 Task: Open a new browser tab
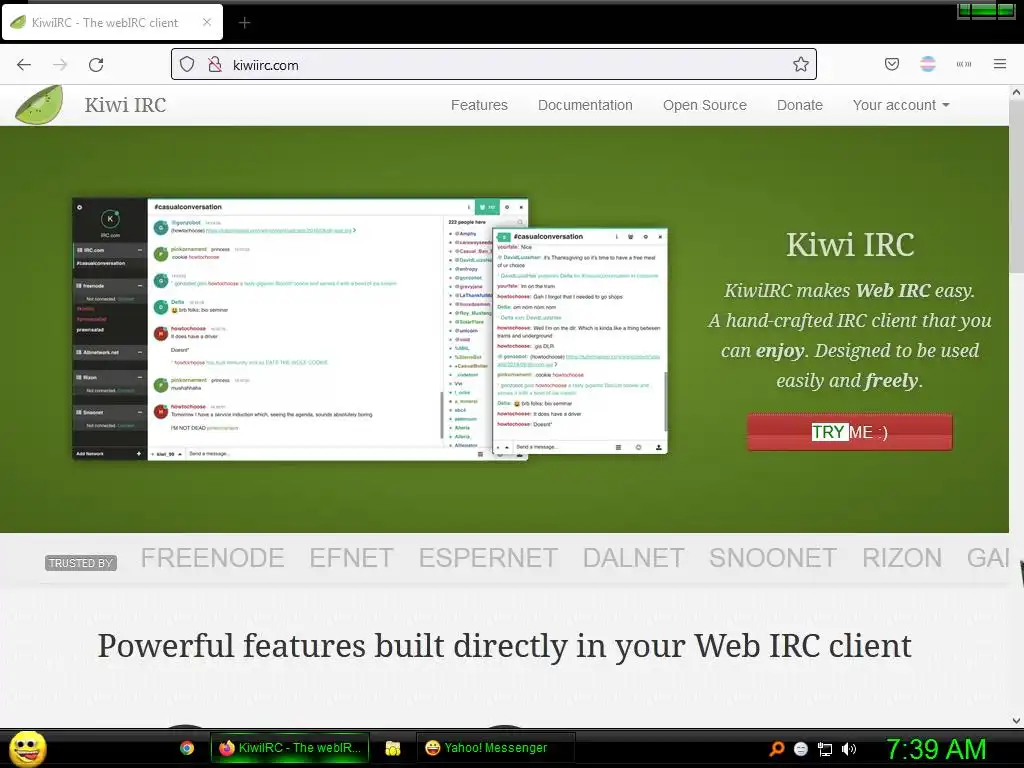pyautogui.click(x=244, y=23)
